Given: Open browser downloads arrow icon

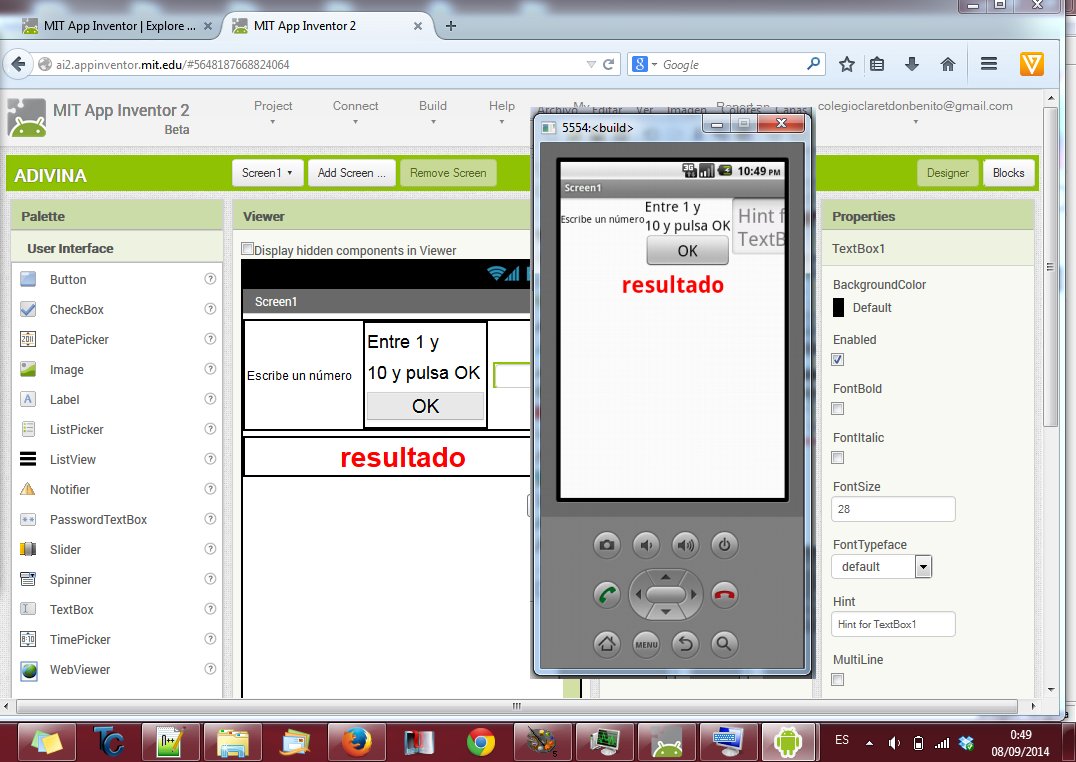Looking at the screenshot, I should coord(911,65).
